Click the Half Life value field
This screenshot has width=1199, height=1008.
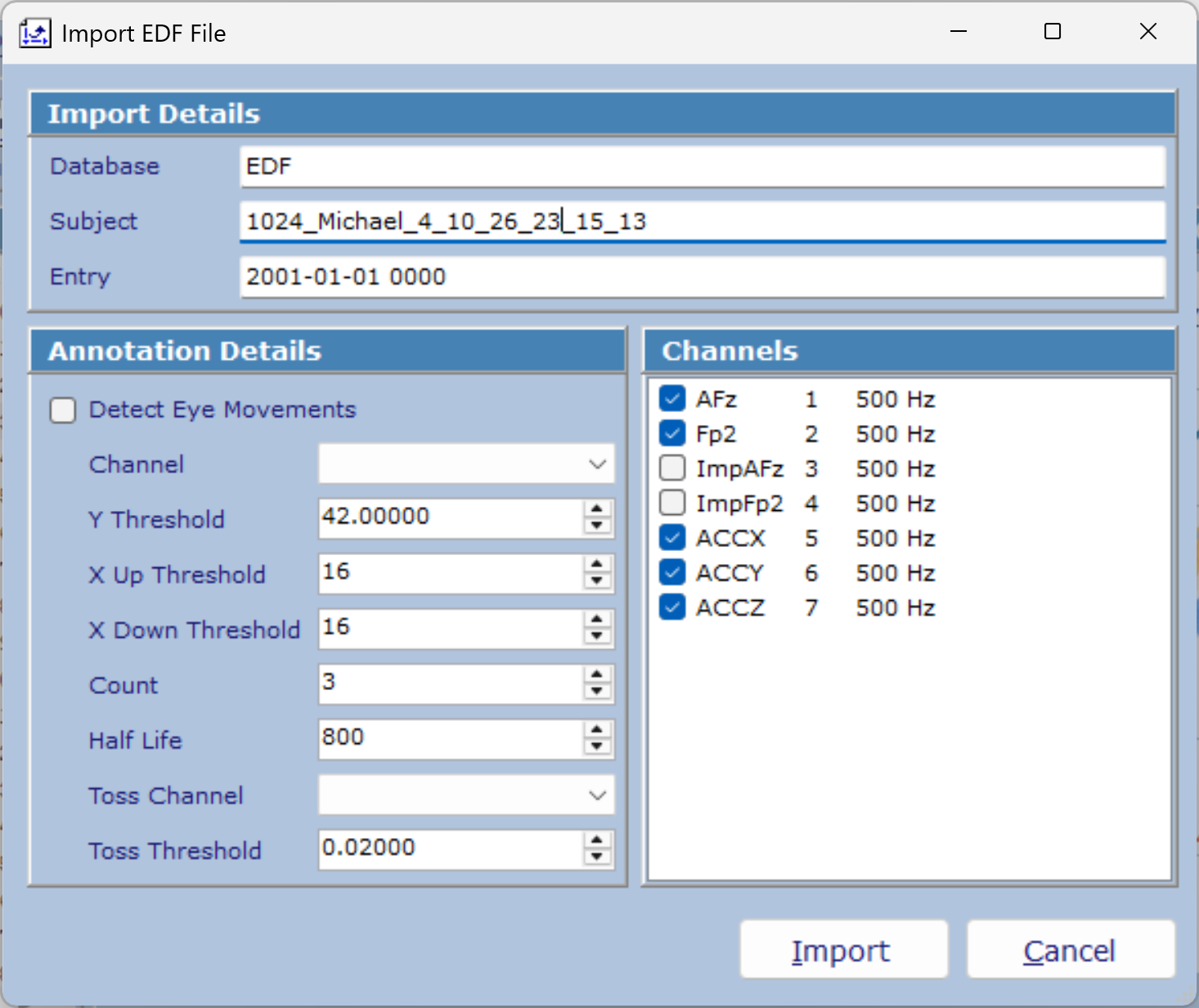tap(451, 739)
